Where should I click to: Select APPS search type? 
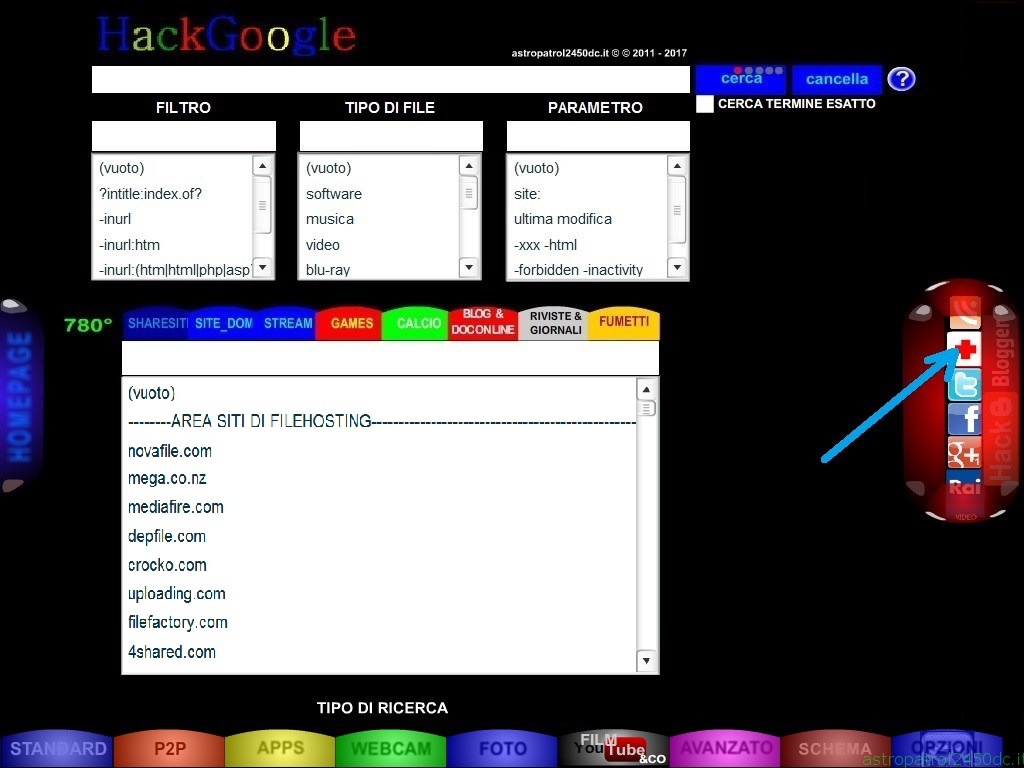[280, 748]
